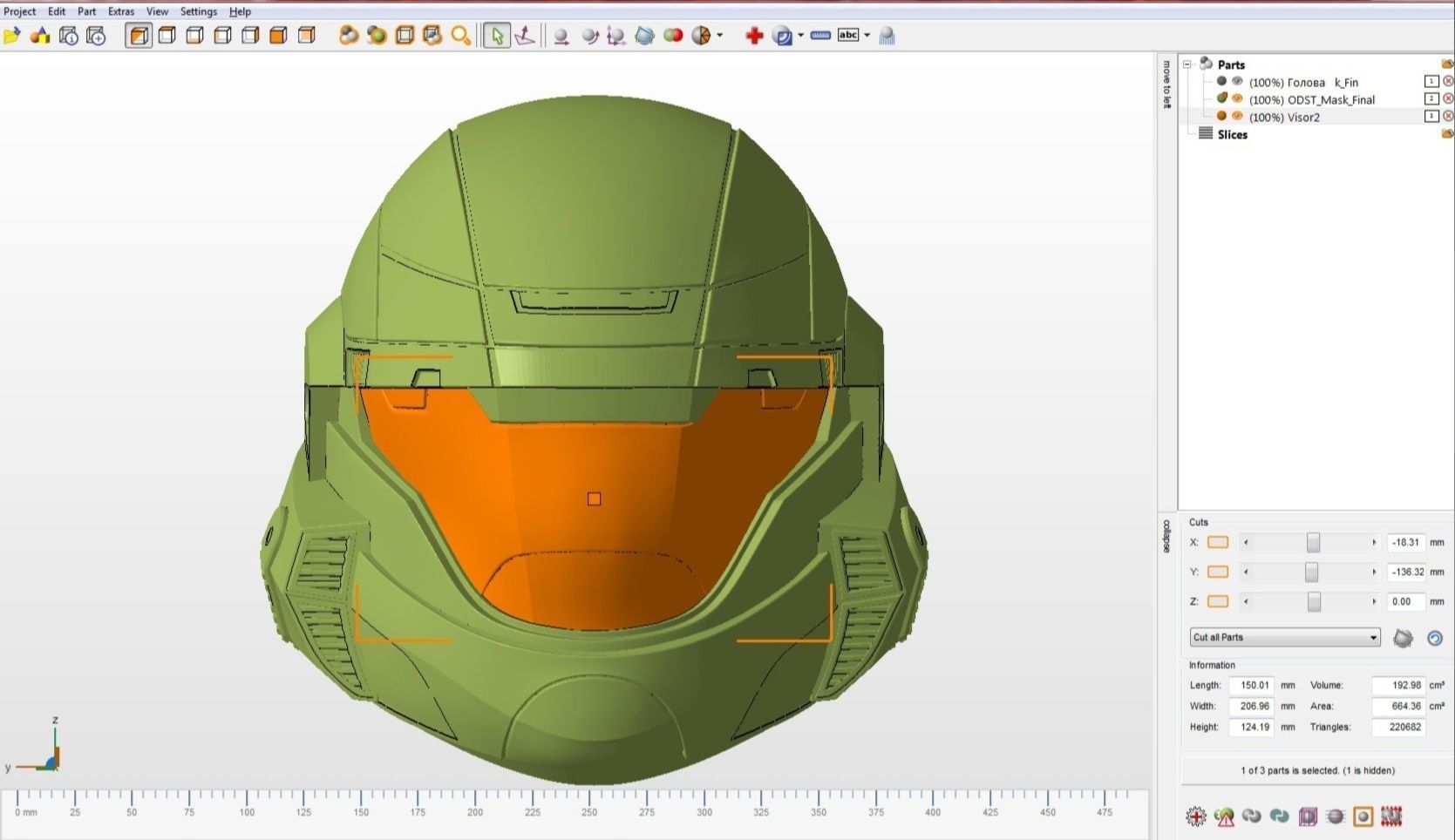The width and height of the screenshot is (1455, 840).
Task: Remove the Visor2 part with its red X
Action: coord(1448,116)
